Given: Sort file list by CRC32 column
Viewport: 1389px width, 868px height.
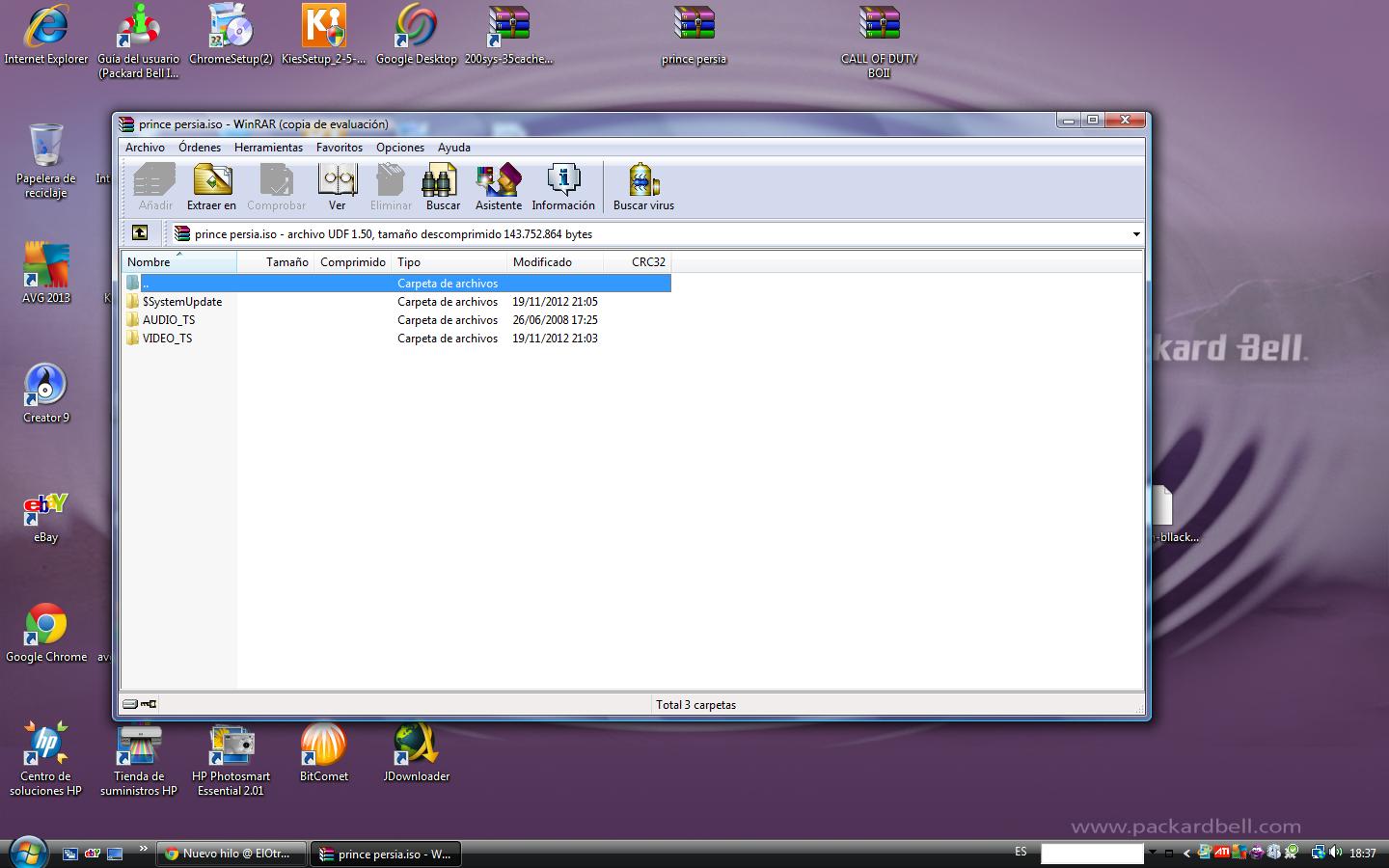Looking at the screenshot, I should [x=637, y=262].
